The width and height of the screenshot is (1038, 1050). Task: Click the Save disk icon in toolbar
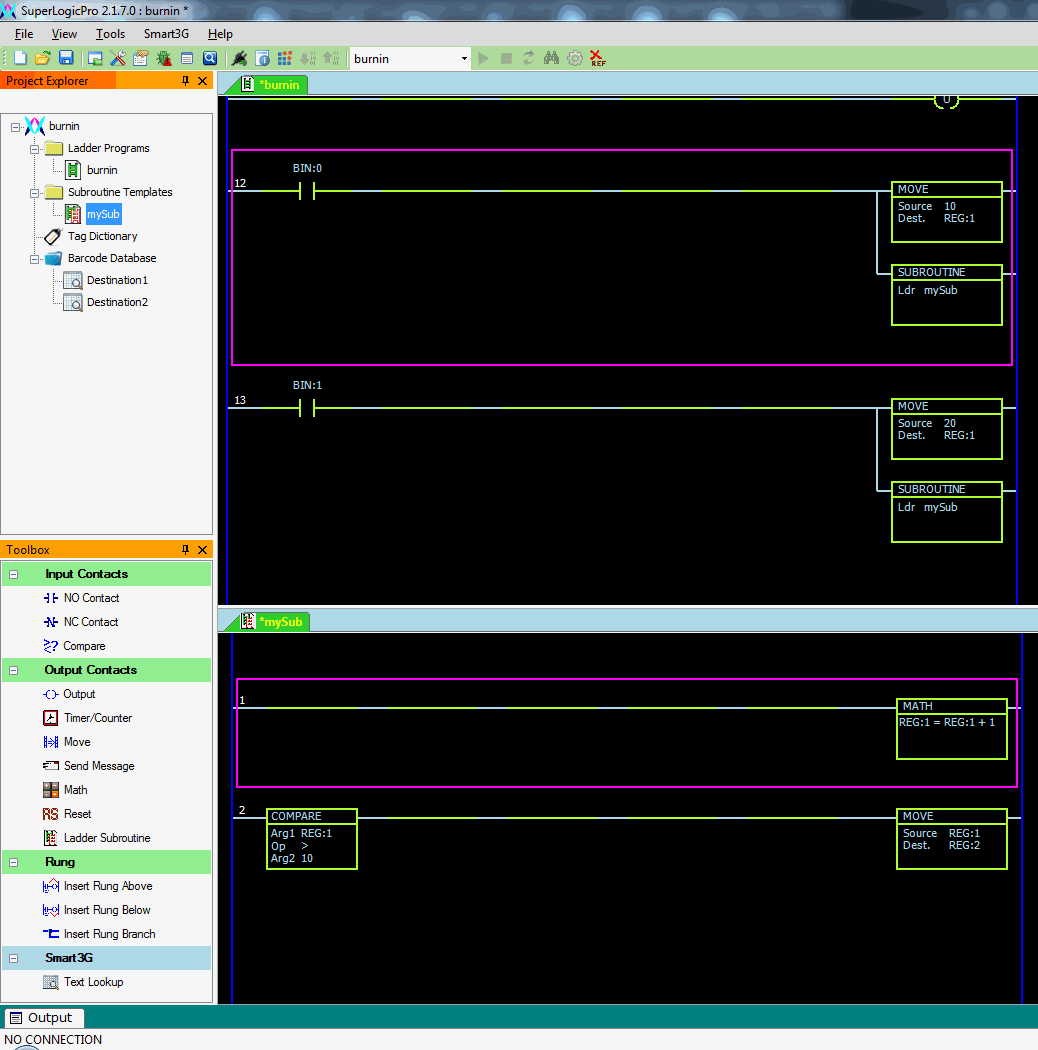pyautogui.click(x=66, y=59)
